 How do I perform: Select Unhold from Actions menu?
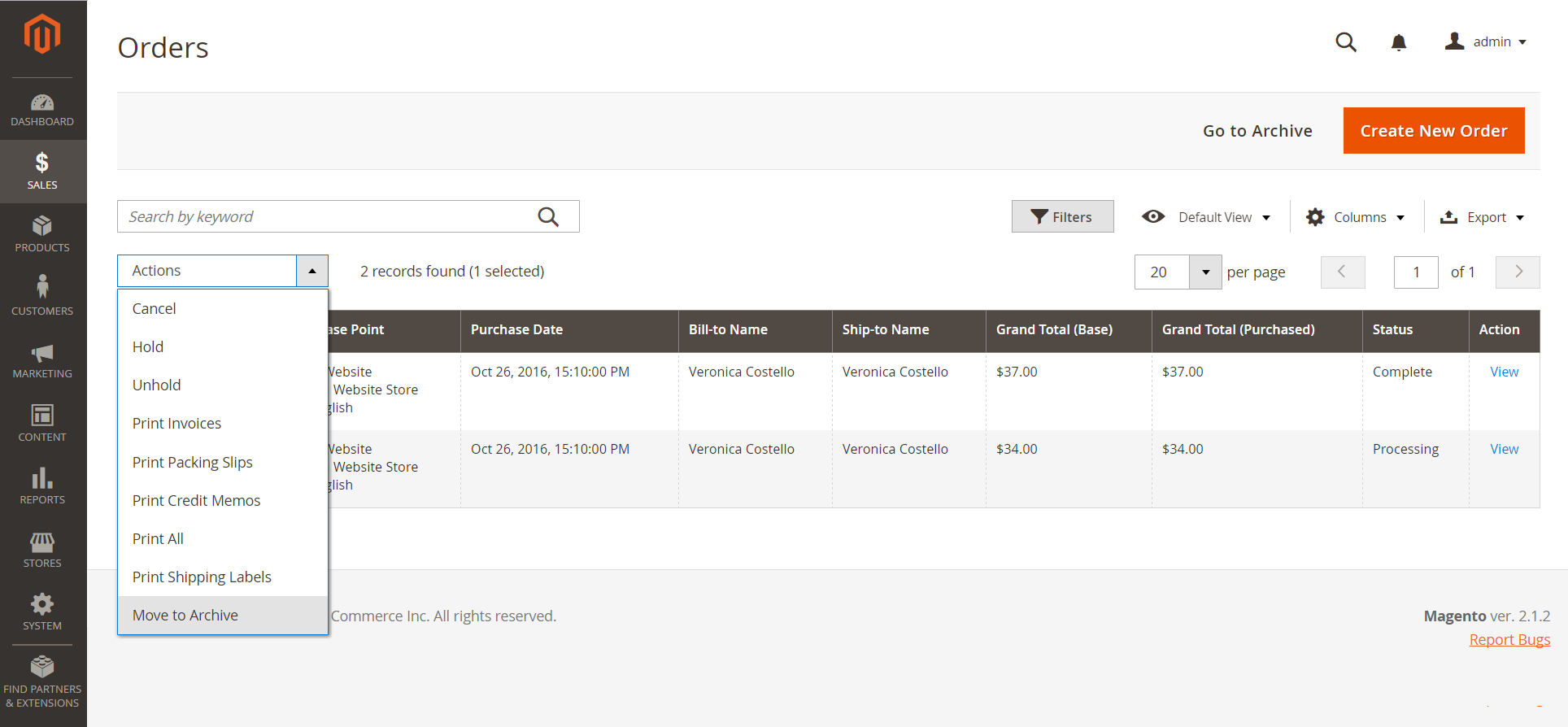click(223, 385)
